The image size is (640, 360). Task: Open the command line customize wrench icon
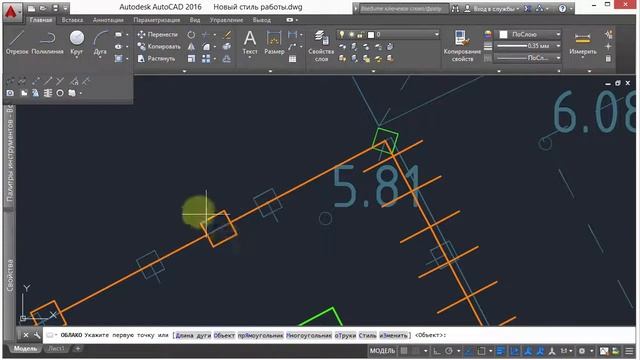37,335
